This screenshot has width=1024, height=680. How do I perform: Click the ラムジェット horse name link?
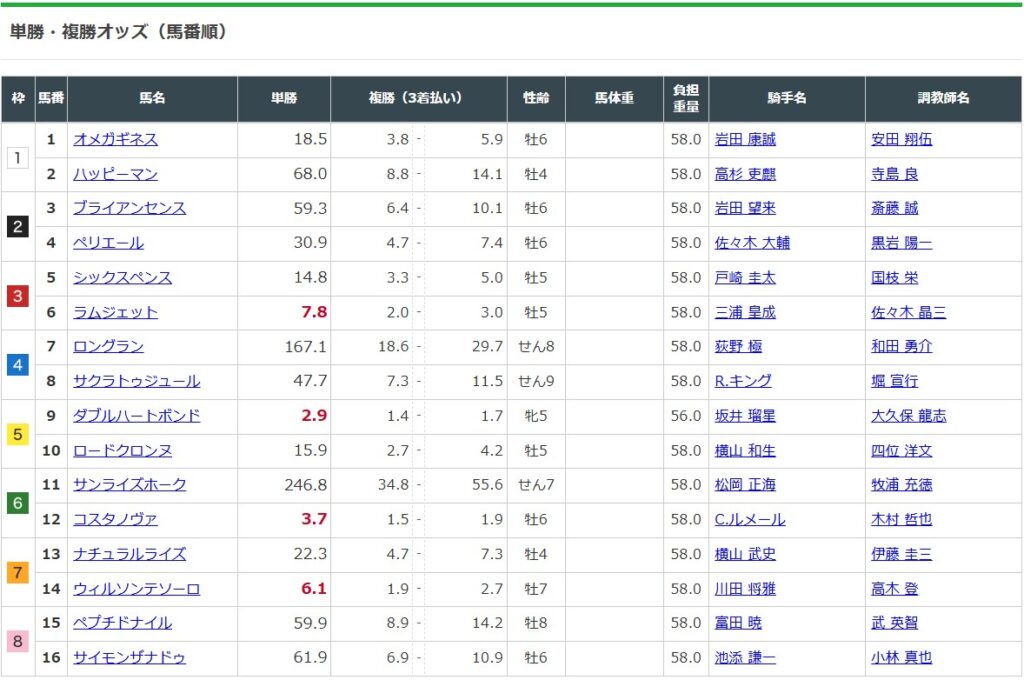(115, 312)
